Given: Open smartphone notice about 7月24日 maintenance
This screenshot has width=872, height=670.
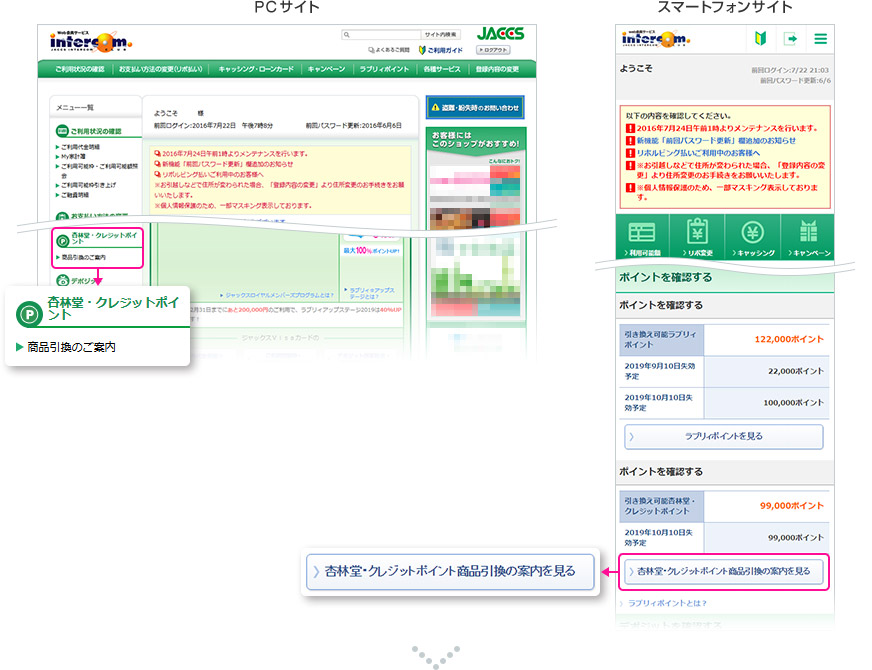Looking at the screenshot, I should (727, 128).
